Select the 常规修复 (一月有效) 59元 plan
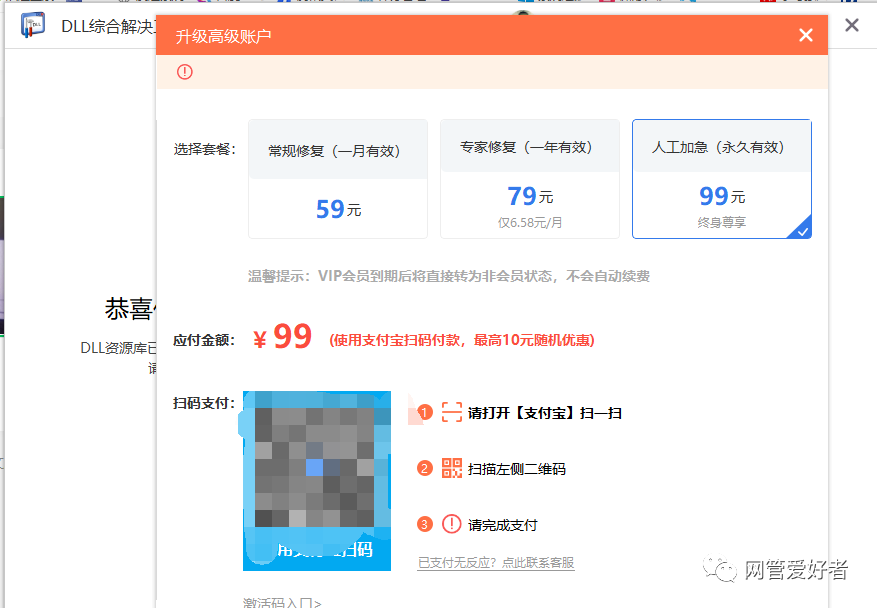Screen dimensions: 877x608 point(338,179)
